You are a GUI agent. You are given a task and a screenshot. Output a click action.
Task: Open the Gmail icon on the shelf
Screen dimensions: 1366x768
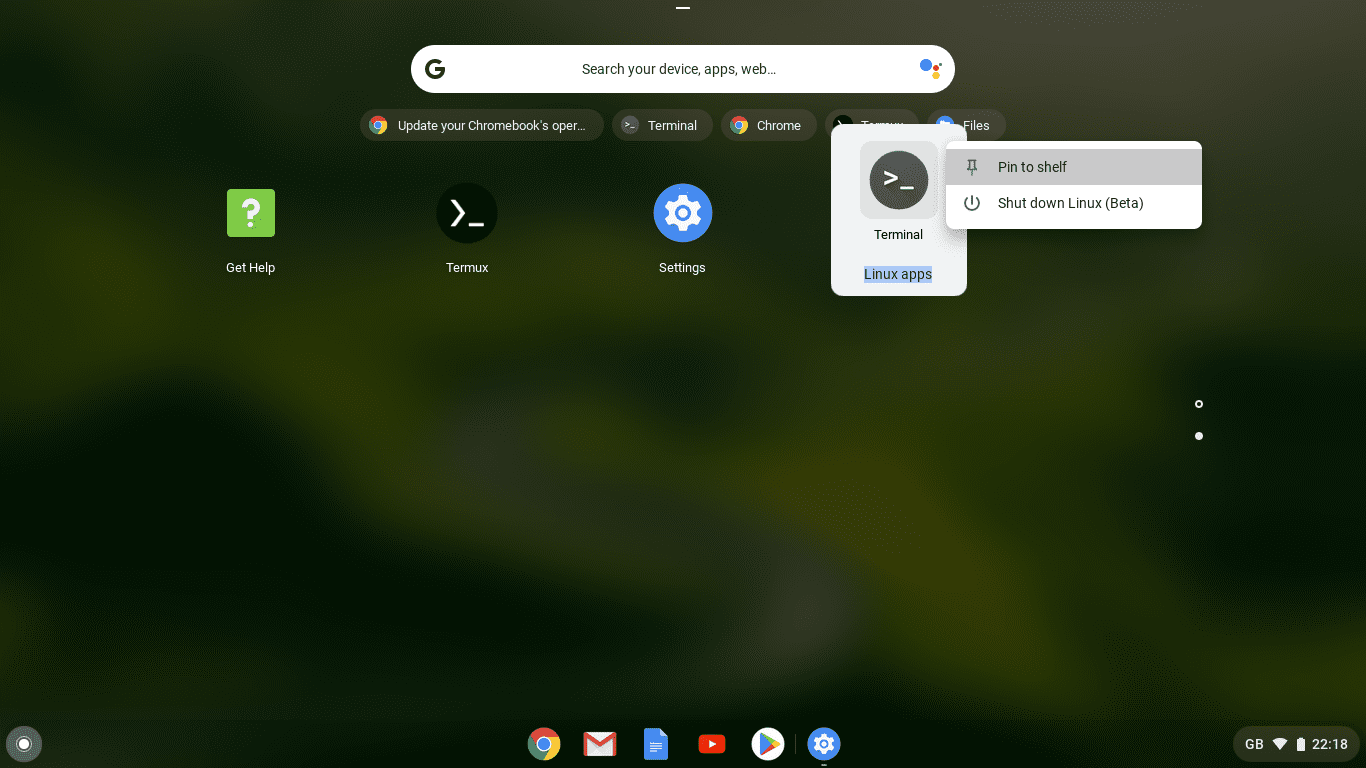click(599, 744)
